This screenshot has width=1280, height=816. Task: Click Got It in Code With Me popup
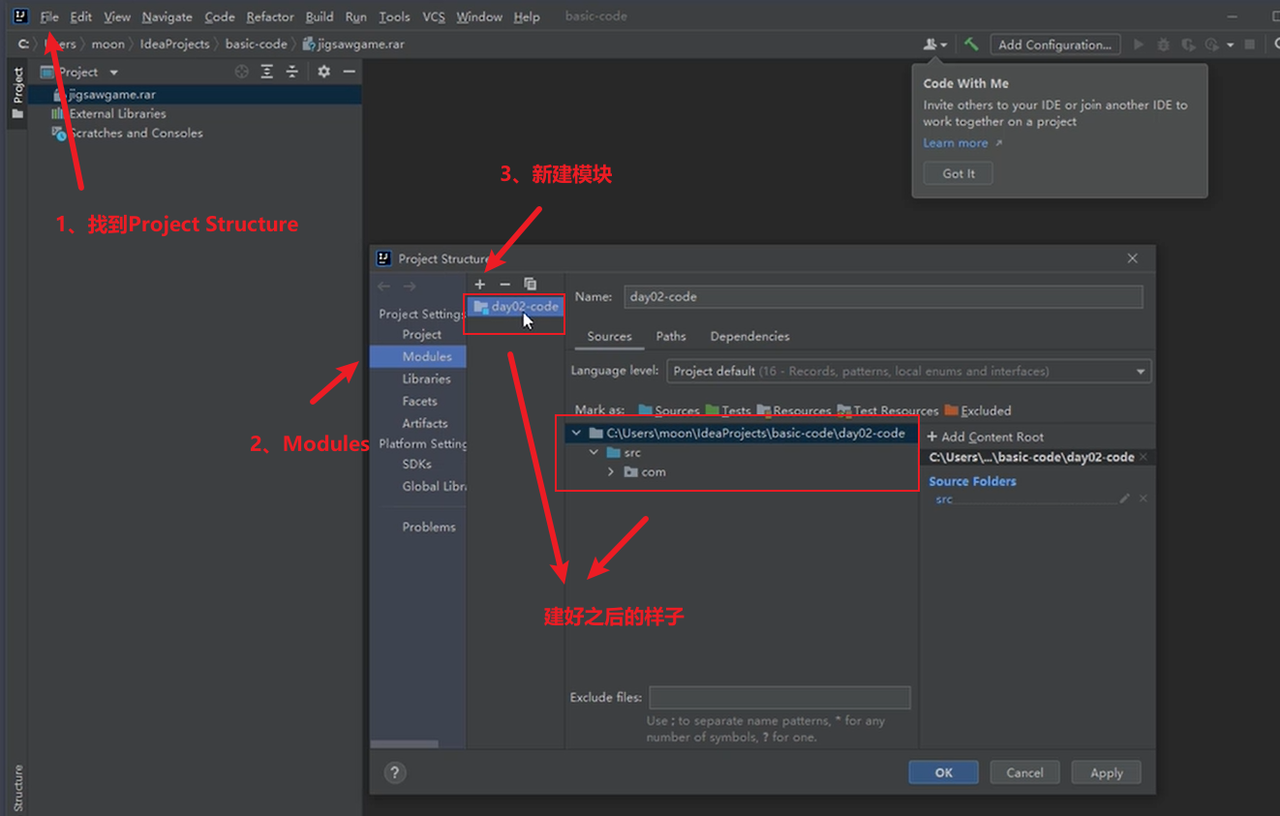click(x=958, y=173)
